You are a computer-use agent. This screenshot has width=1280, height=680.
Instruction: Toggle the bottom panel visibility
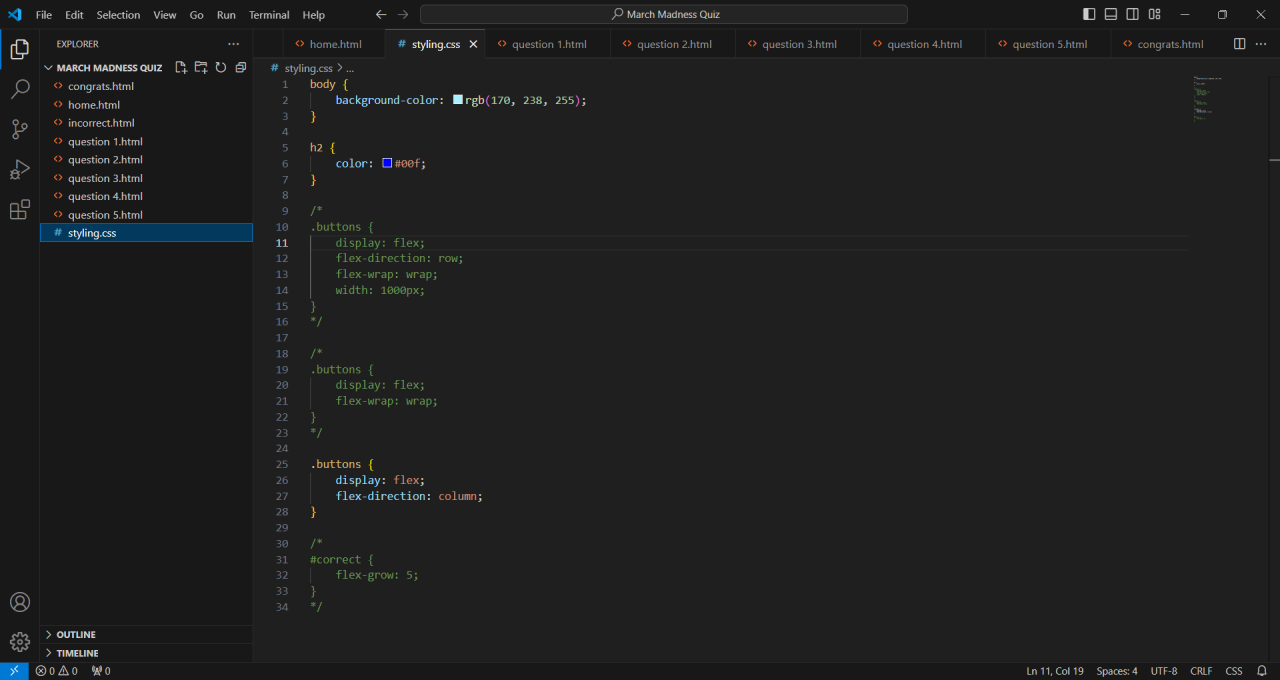click(1111, 15)
